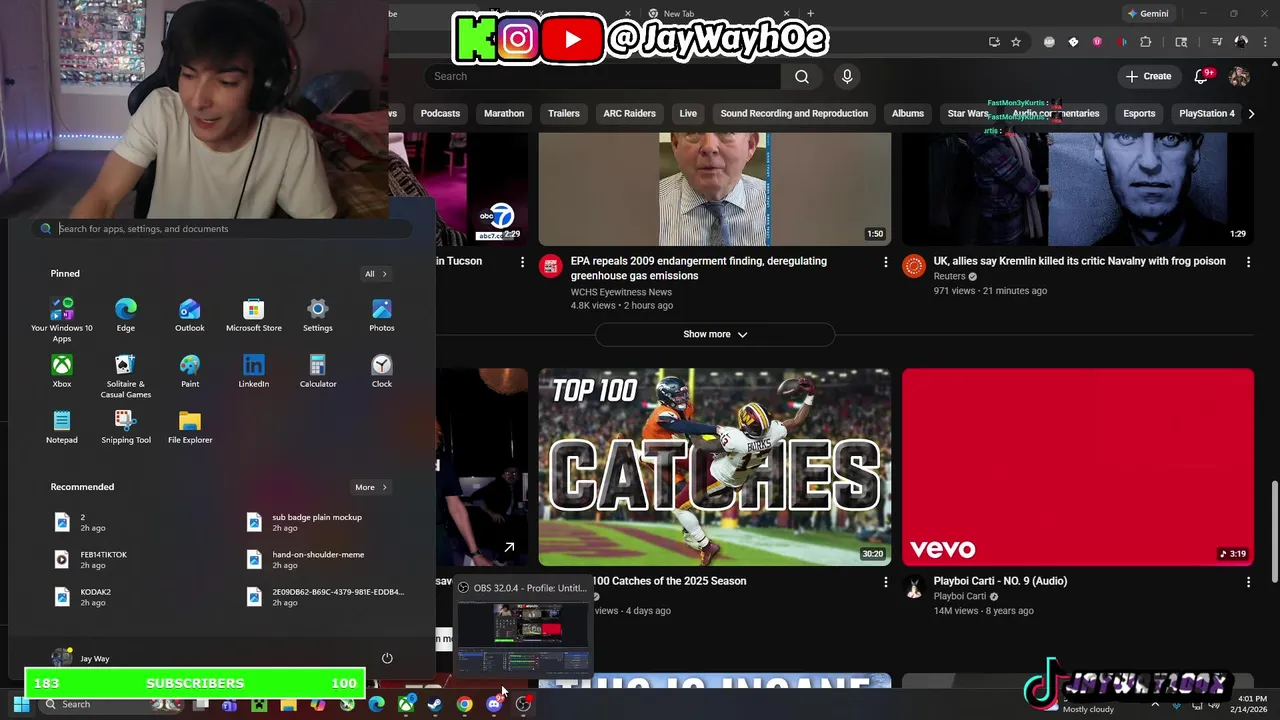Start YouTube voice search with microphone
The image size is (1280, 720).
coord(847,76)
